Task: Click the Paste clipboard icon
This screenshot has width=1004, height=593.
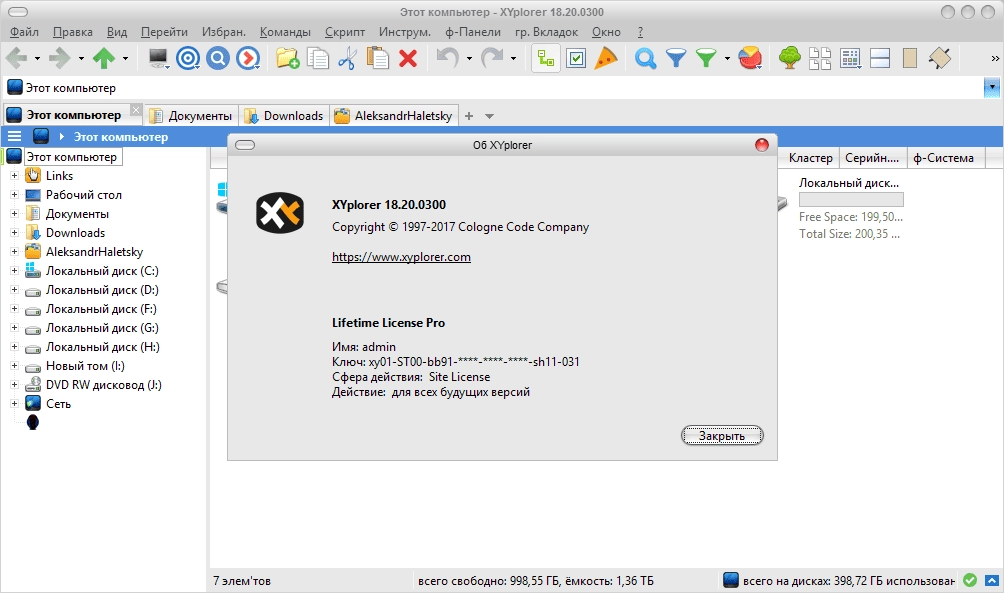Action: click(x=378, y=58)
